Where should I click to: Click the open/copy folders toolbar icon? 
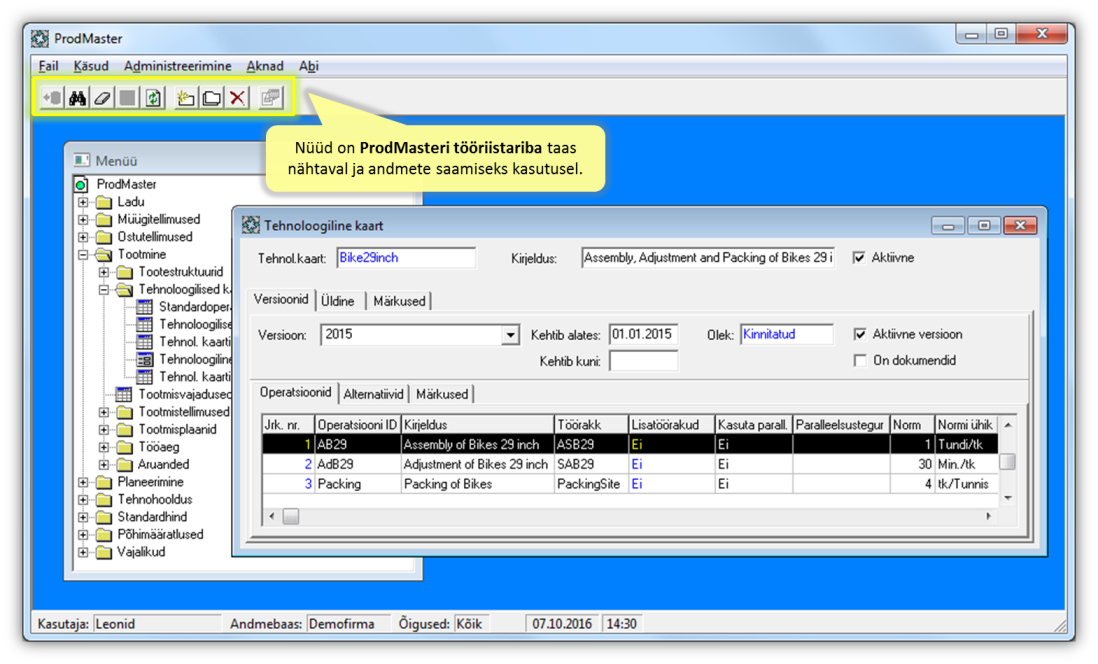[x=211, y=98]
